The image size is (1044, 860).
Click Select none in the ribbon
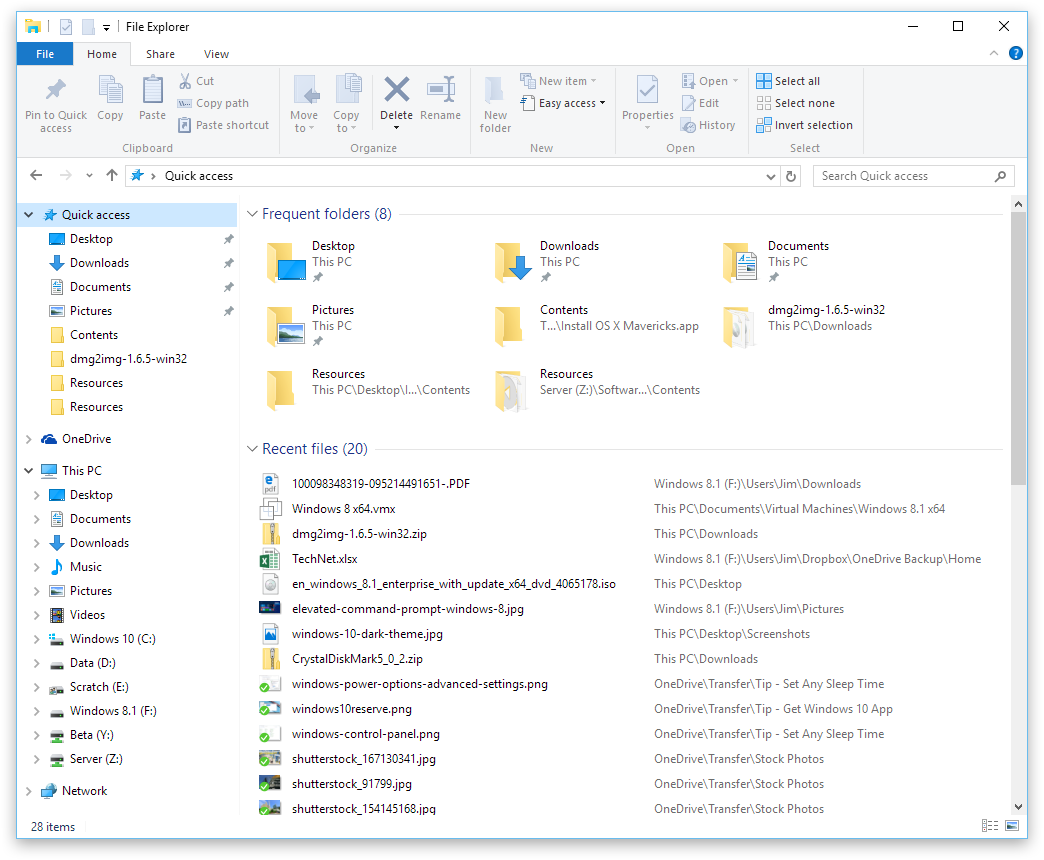click(796, 103)
